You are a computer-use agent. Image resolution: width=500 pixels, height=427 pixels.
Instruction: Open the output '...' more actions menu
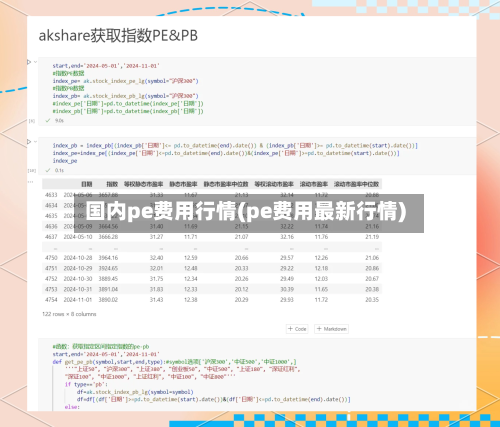pyautogui.click(x=31, y=182)
